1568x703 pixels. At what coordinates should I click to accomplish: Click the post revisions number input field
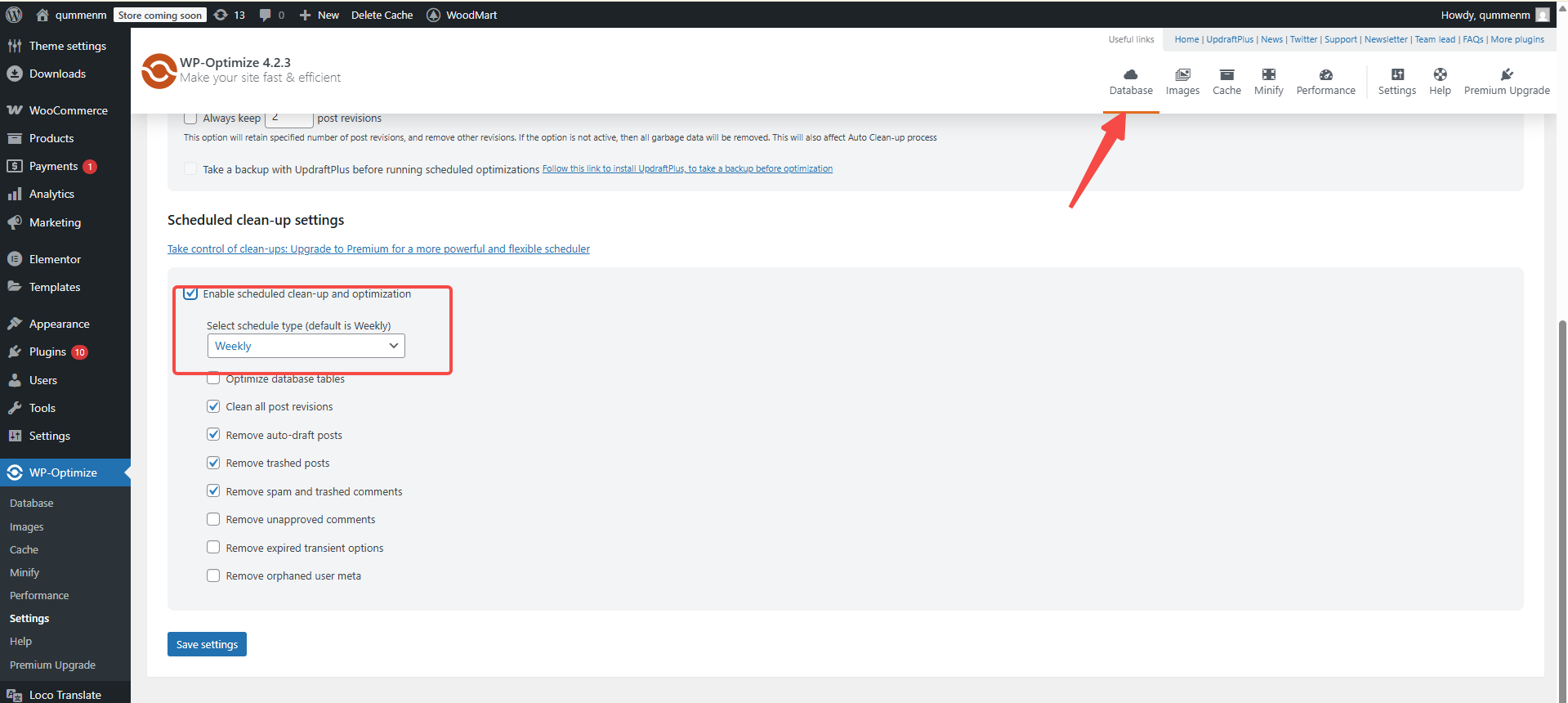click(x=289, y=119)
